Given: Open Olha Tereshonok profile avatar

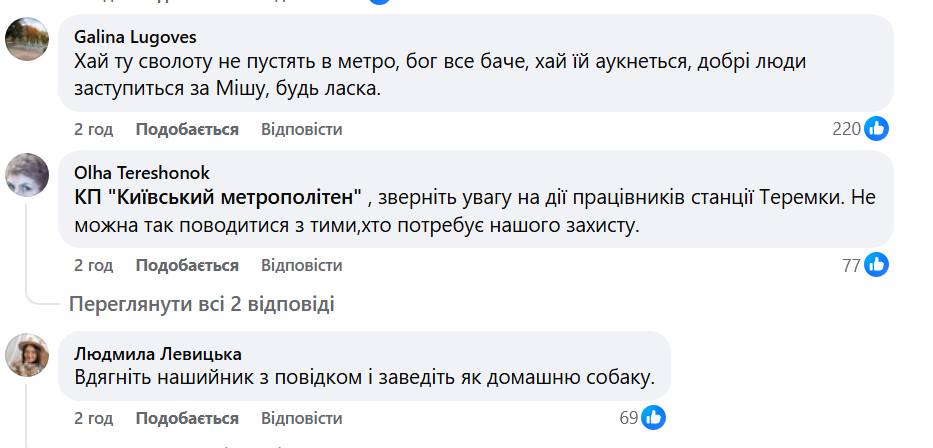Looking at the screenshot, I should [27, 177].
